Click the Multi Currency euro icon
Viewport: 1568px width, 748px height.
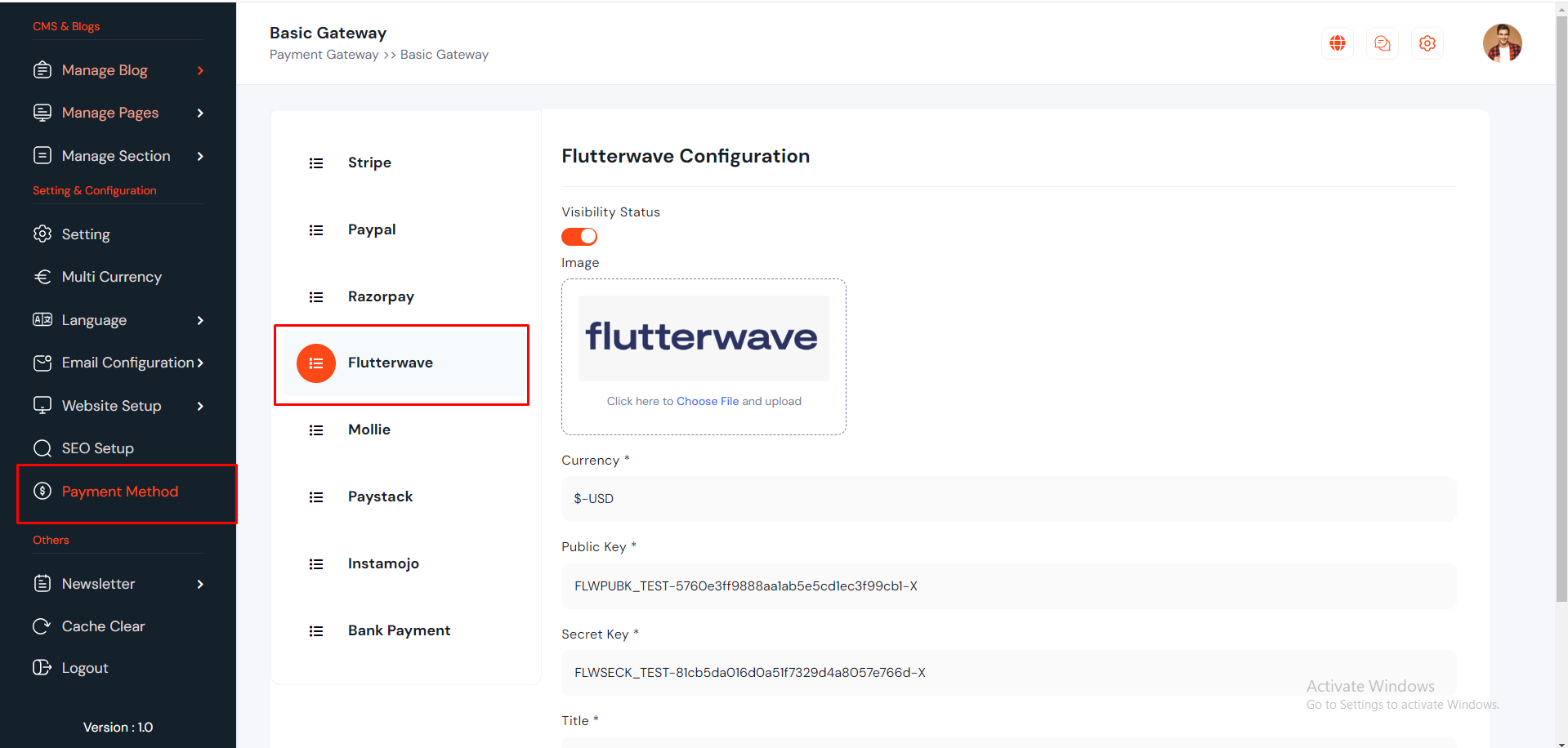coord(42,277)
